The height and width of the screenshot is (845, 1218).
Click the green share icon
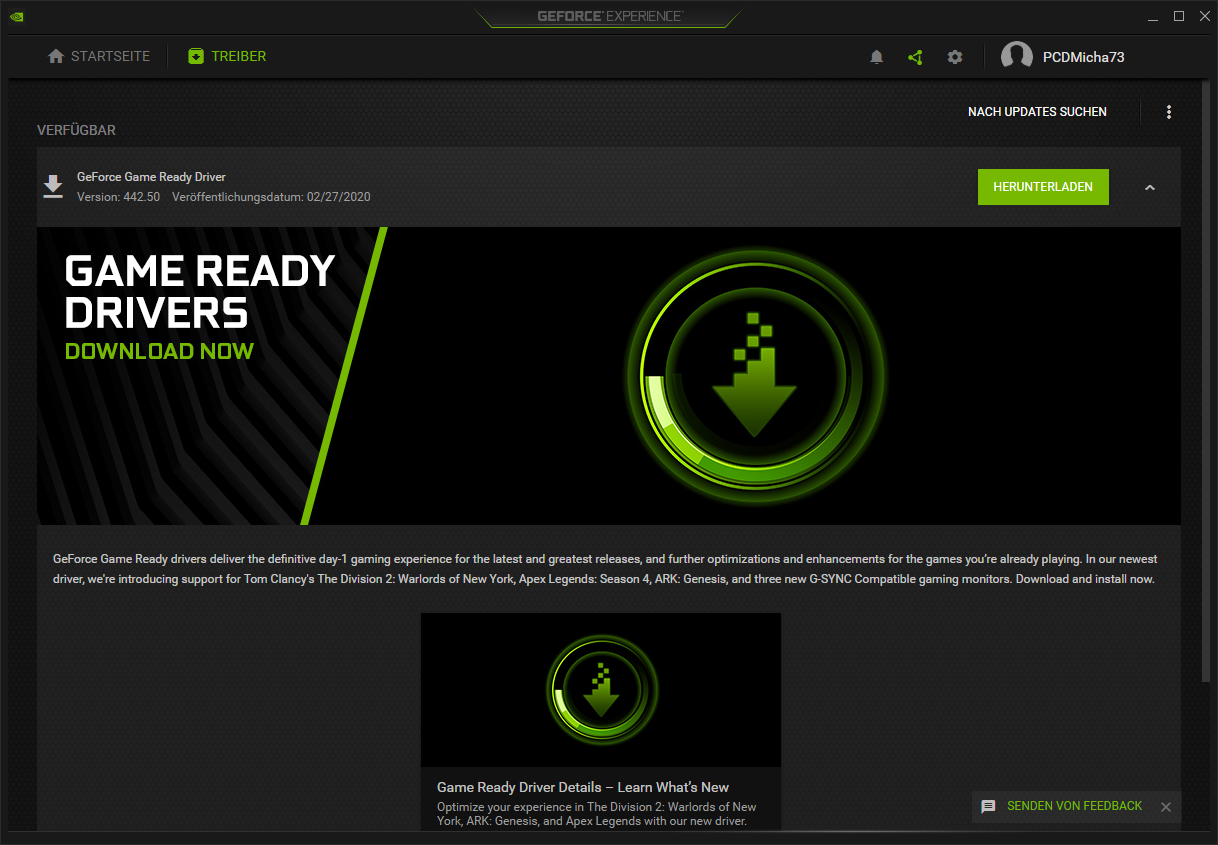(x=915, y=57)
